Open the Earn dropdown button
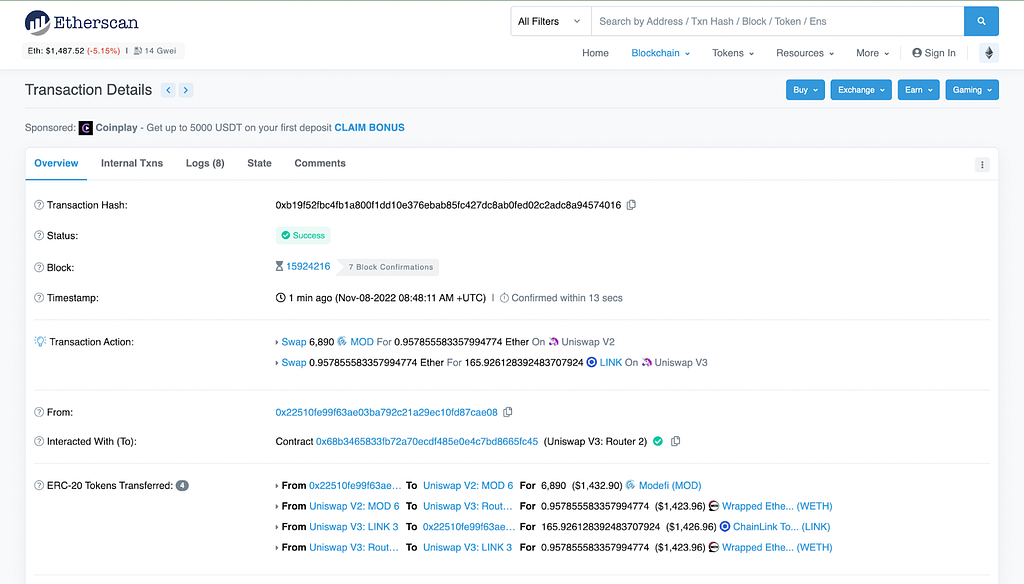Screen dimensions: 1024x584 [918, 90]
